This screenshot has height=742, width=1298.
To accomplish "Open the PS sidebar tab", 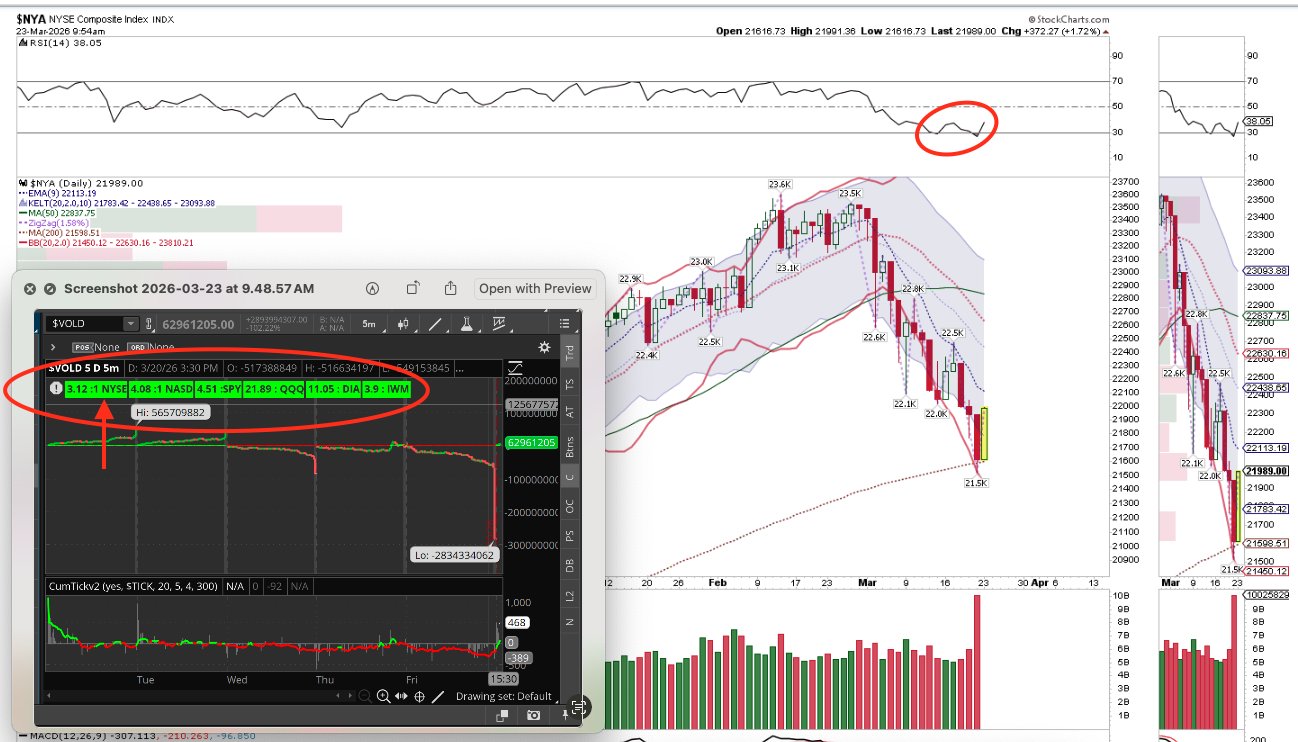I will pyautogui.click(x=570, y=536).
